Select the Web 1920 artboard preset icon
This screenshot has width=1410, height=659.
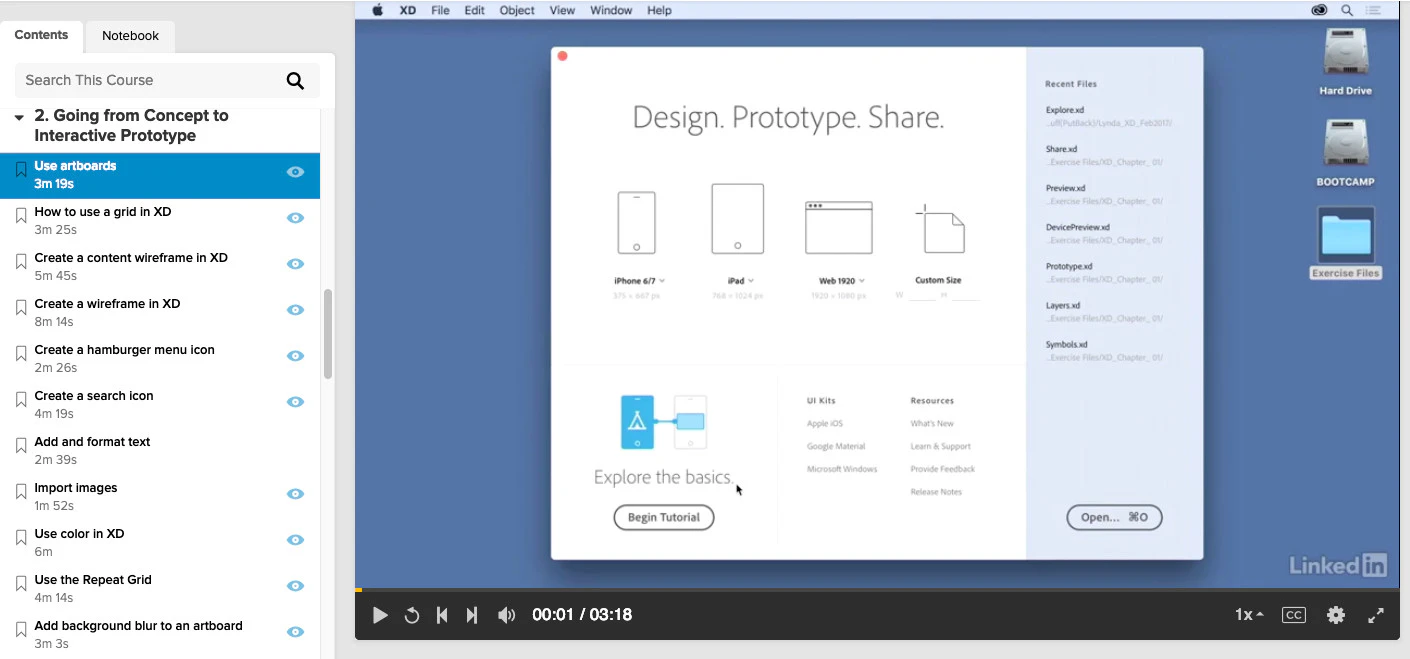pyautogui.click(x=838, y=227)
